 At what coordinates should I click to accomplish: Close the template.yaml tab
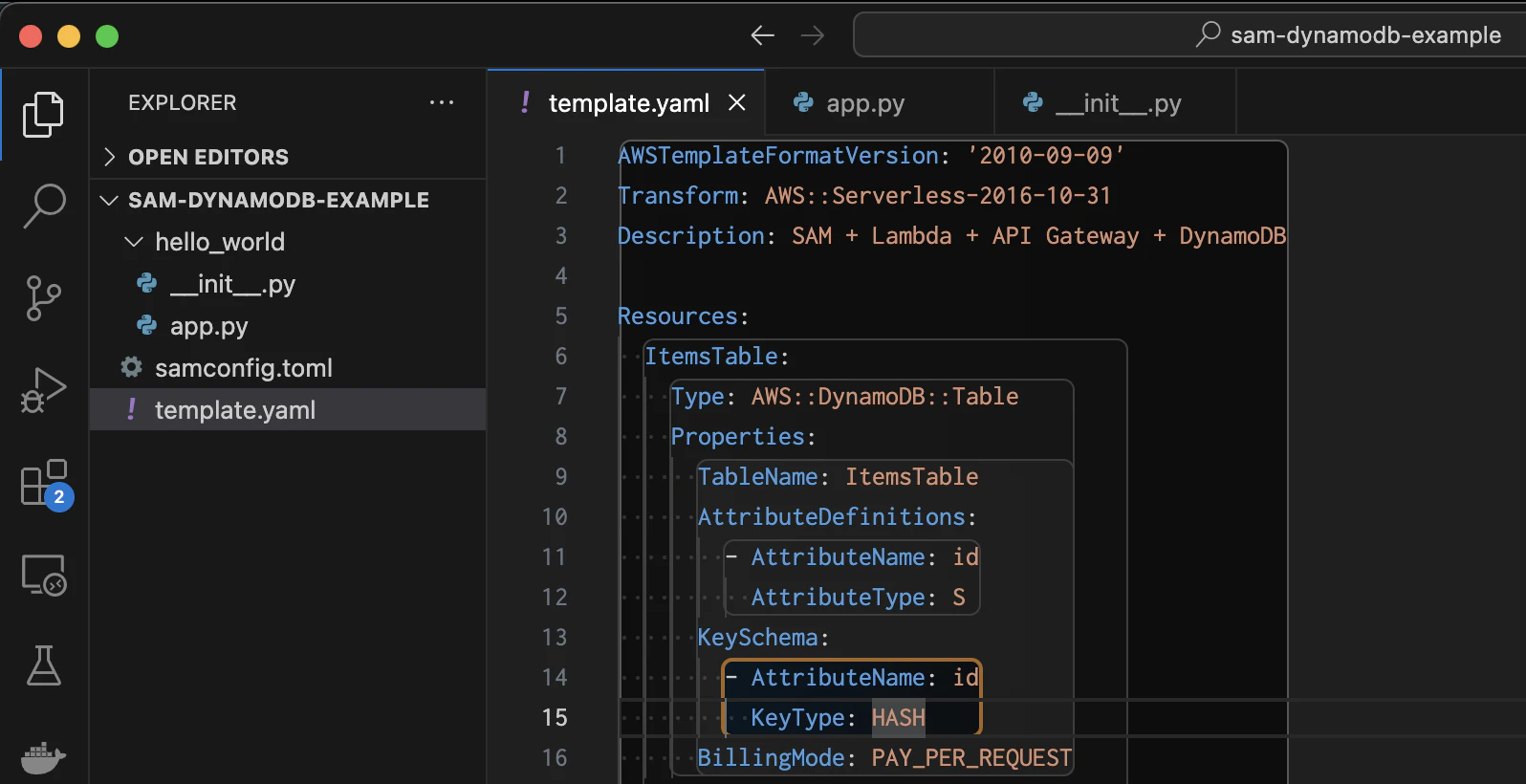pos(737,102)
